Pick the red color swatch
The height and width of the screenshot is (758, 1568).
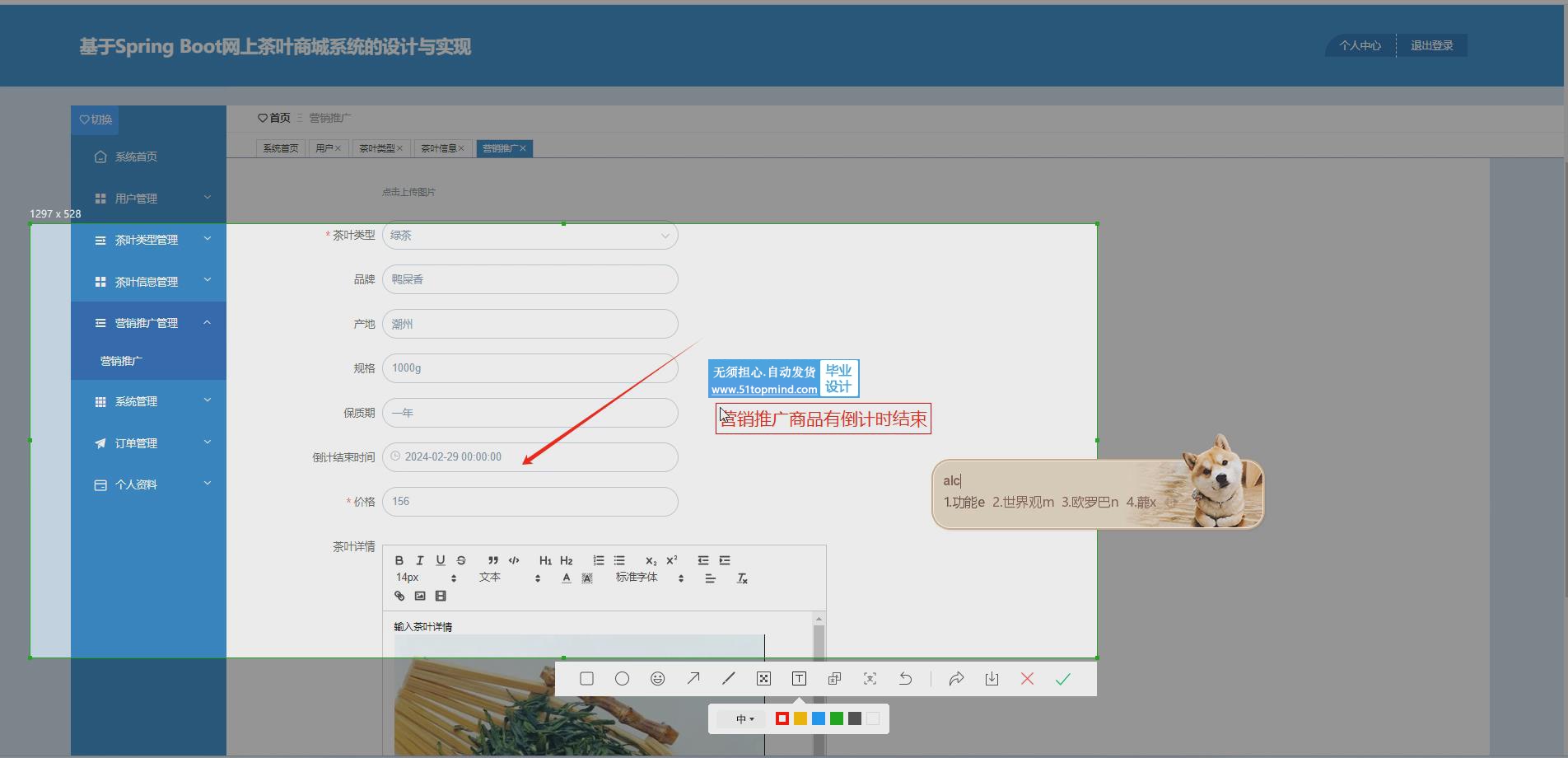pyautogui.click(x=782, y=719)
